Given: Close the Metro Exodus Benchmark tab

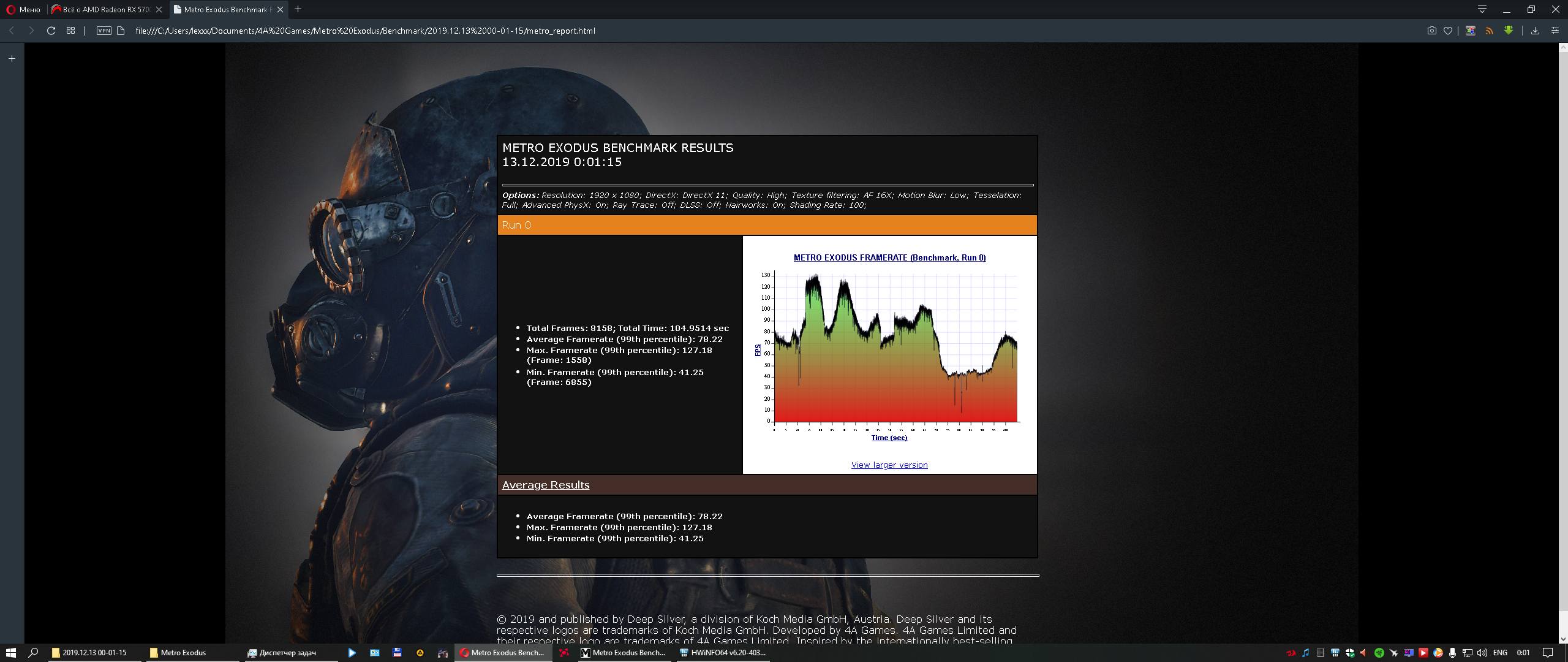Looking at the screenshot, I should (x=280, y=9).
